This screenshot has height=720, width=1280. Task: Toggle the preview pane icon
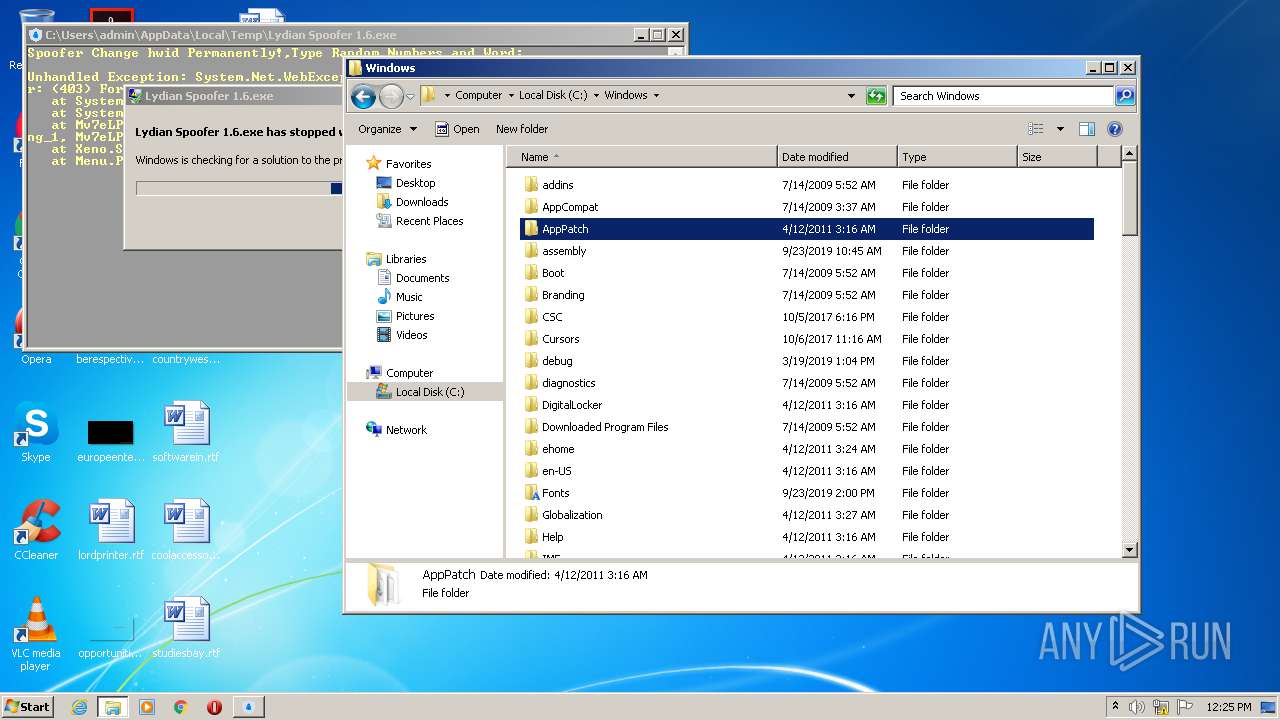tap(1087, 129)
